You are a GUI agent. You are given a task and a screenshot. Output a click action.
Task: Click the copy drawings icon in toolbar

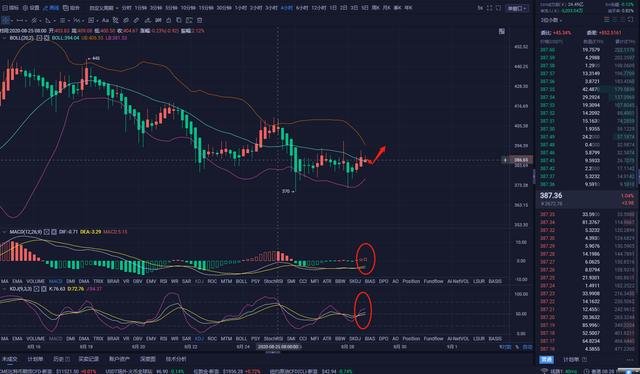click(179, 20)
